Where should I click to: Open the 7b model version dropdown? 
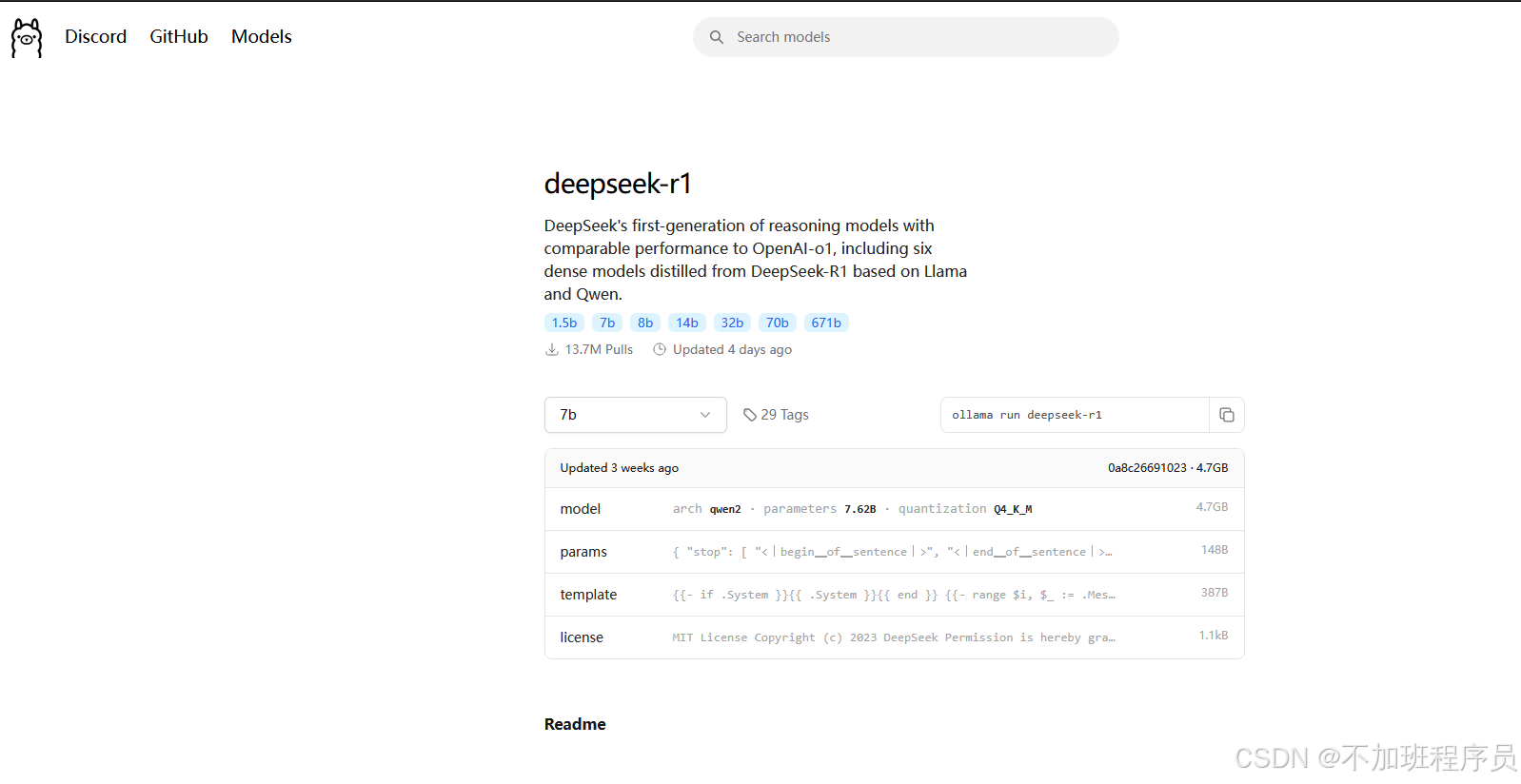[x=636, y=415]
